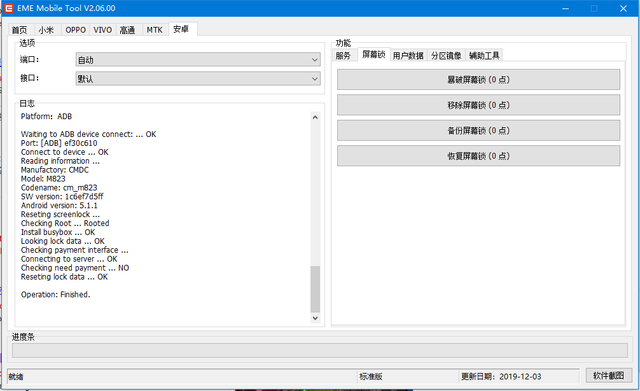Click the log scrollbar up arrow

coord(315,118)
